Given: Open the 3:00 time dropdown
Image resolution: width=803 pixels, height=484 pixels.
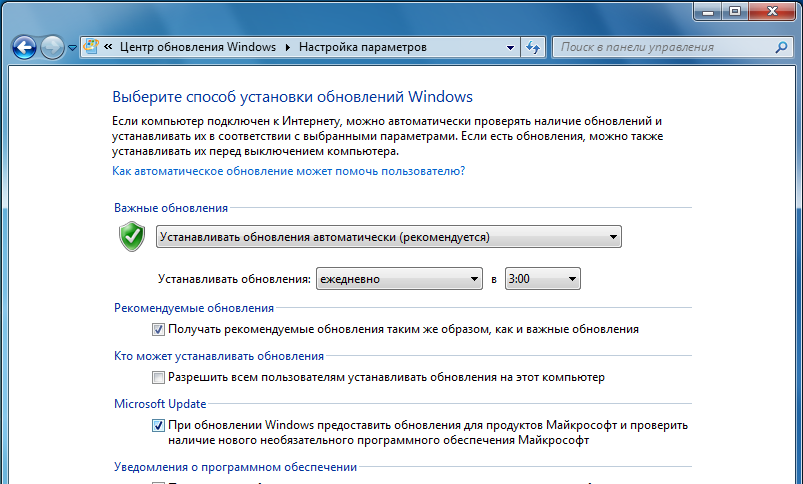Looking at the screenshot, I should pos(543,279).
